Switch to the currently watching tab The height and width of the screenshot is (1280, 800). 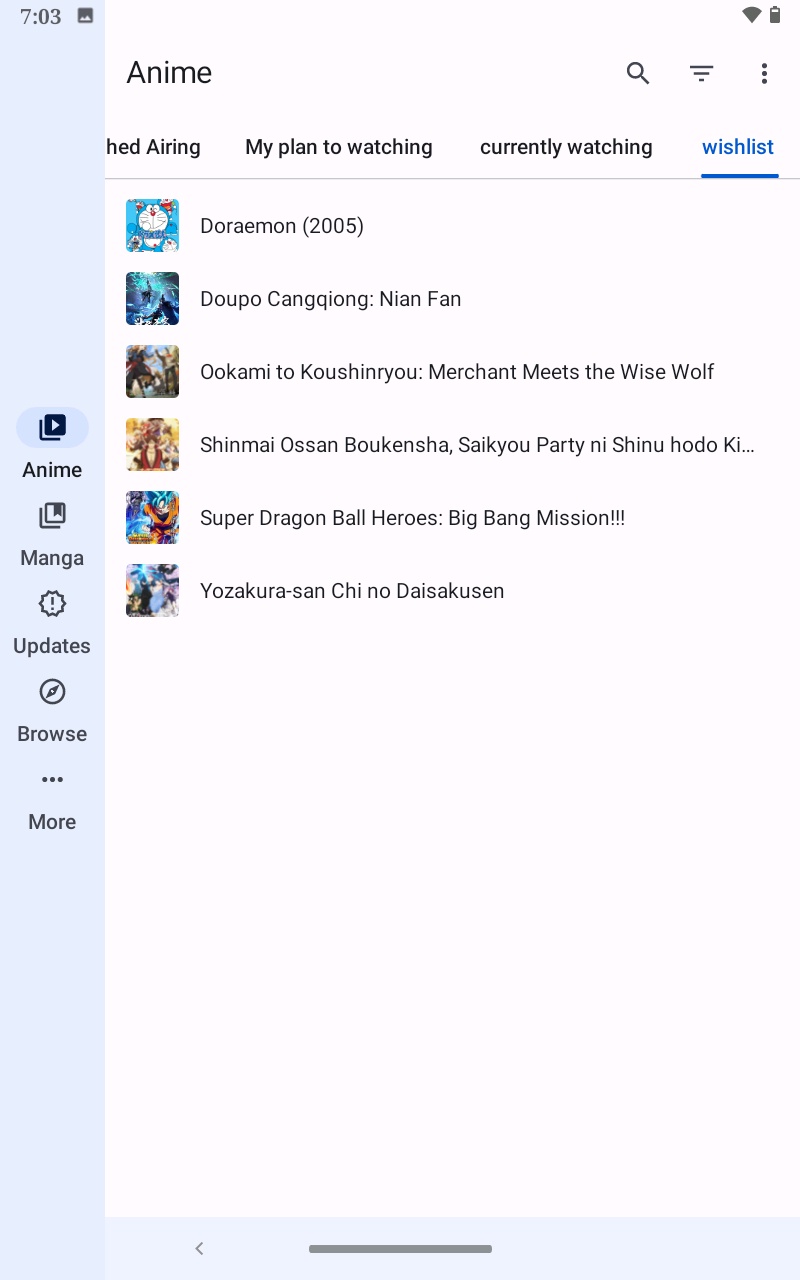(566, 147)
